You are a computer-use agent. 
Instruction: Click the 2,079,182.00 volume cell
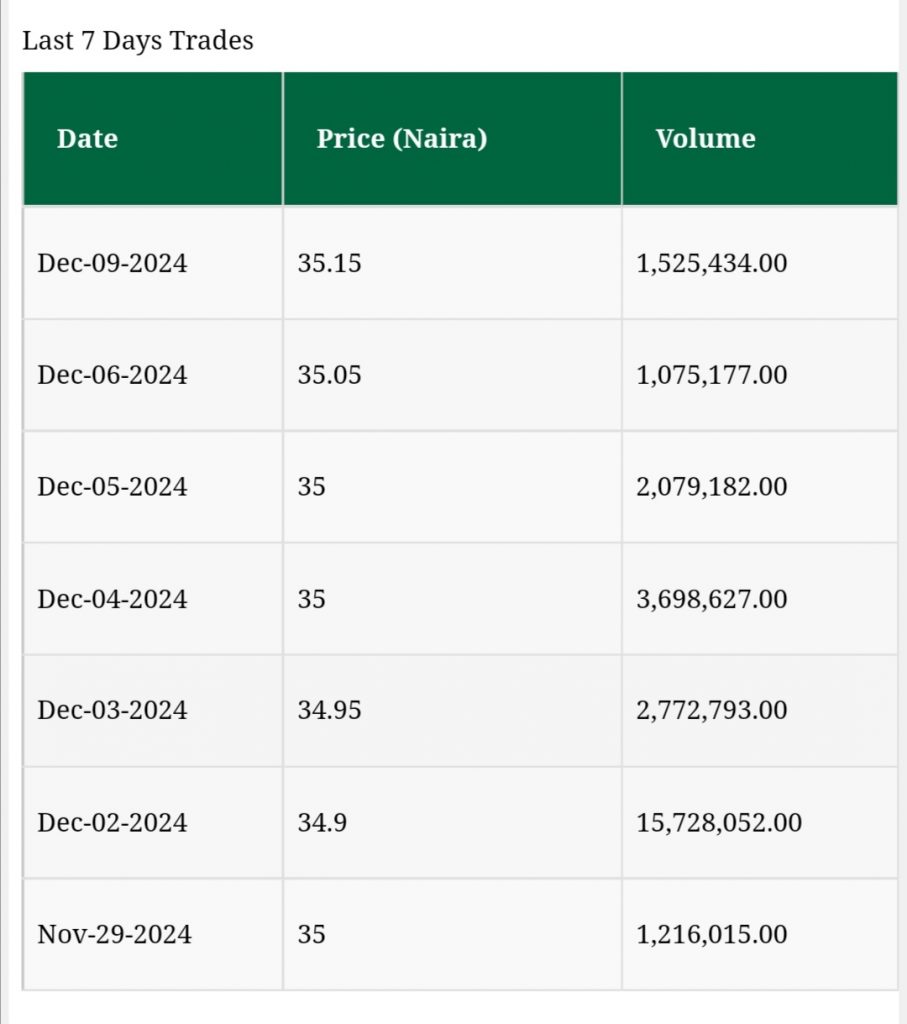pyautogui.click(x=711, y=487)
